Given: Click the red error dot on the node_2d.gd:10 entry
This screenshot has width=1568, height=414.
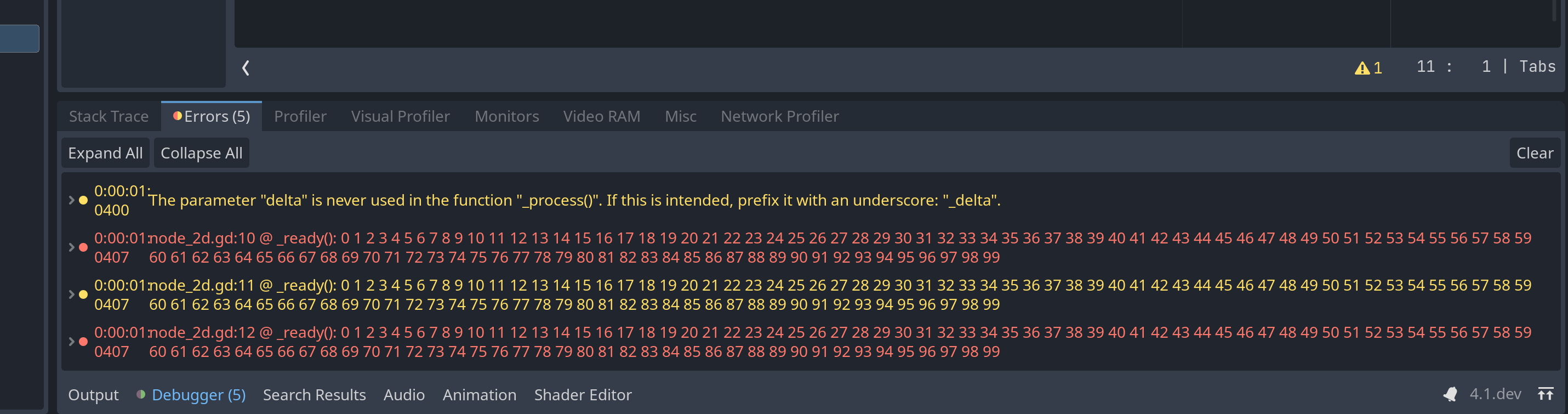Looking at the screenshot, I should [x=84, y=247].
